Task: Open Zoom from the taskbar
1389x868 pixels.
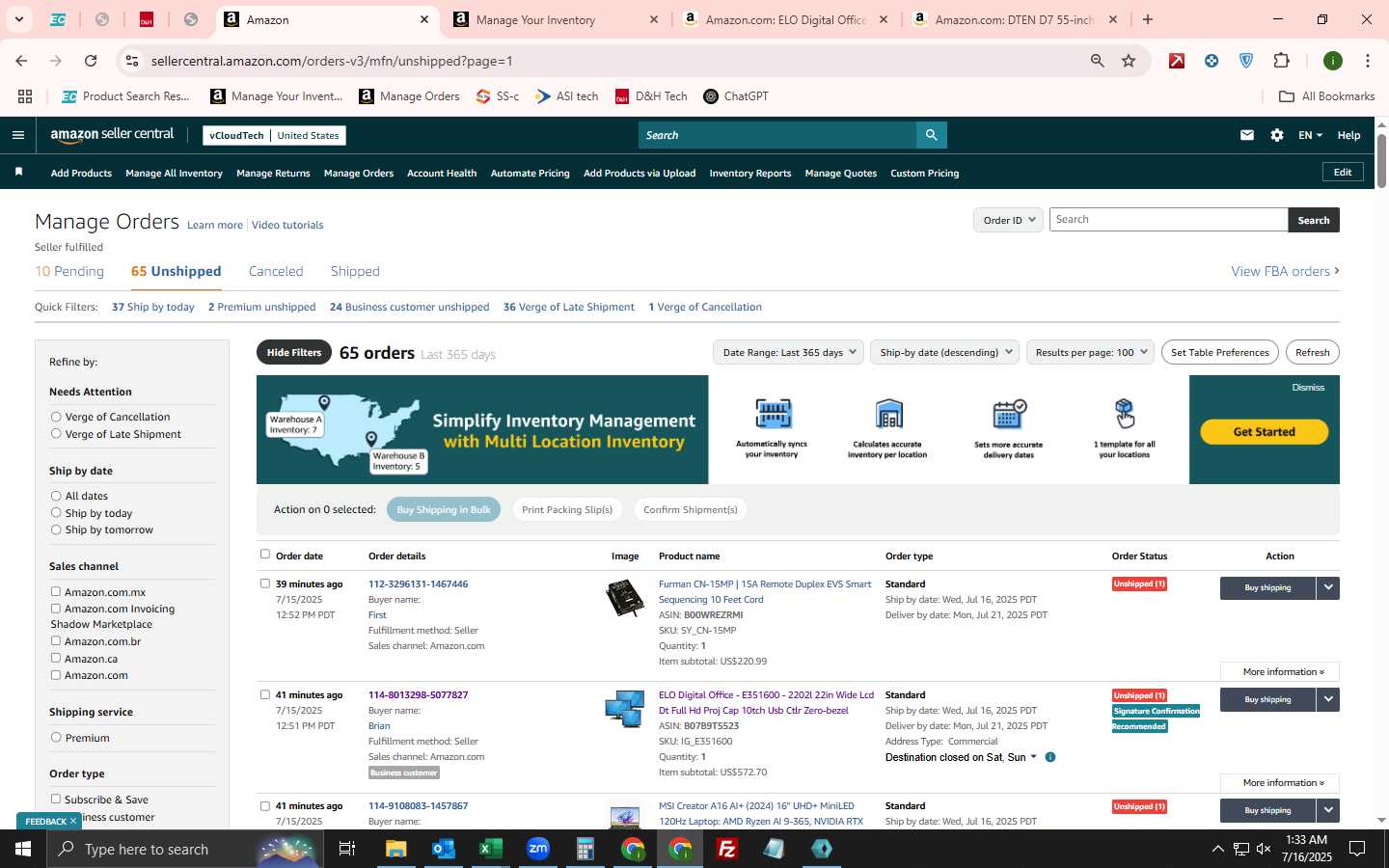Action: tap(538, 849)
